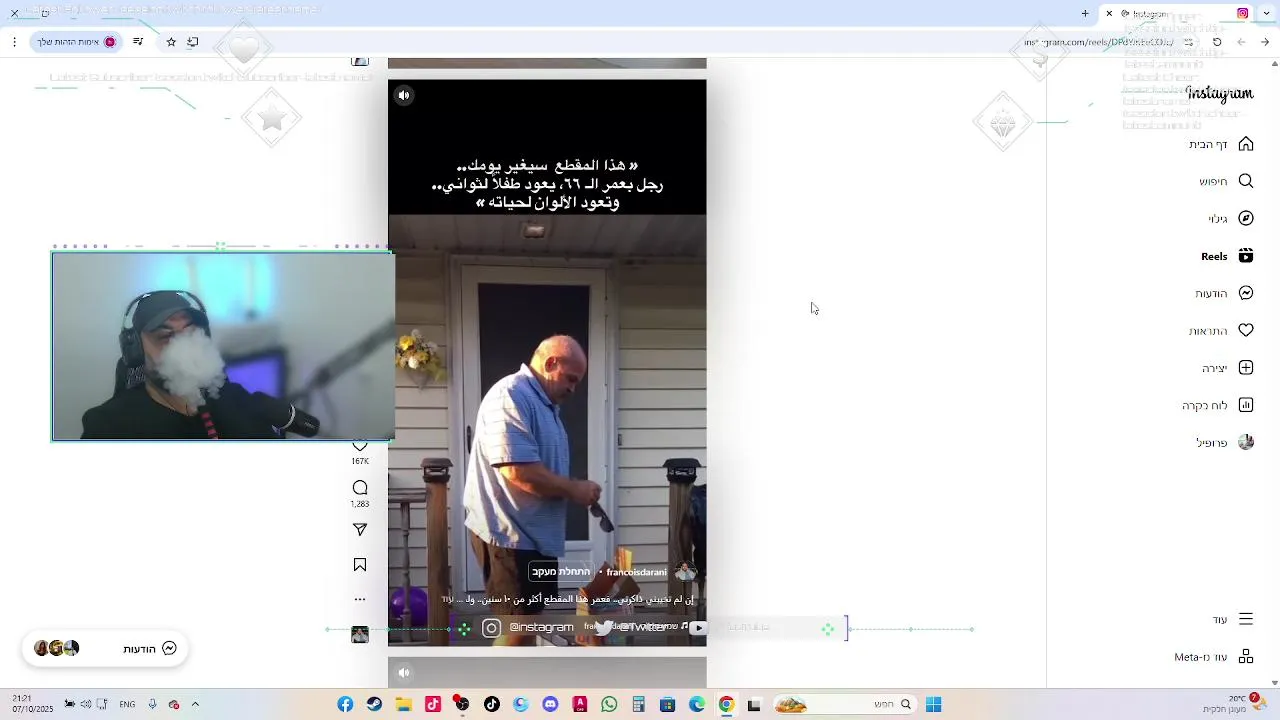The height and width of the screenshot is (720, 1280).
Task: Show hidden system tray icons chevron
Action: (195, 704)
